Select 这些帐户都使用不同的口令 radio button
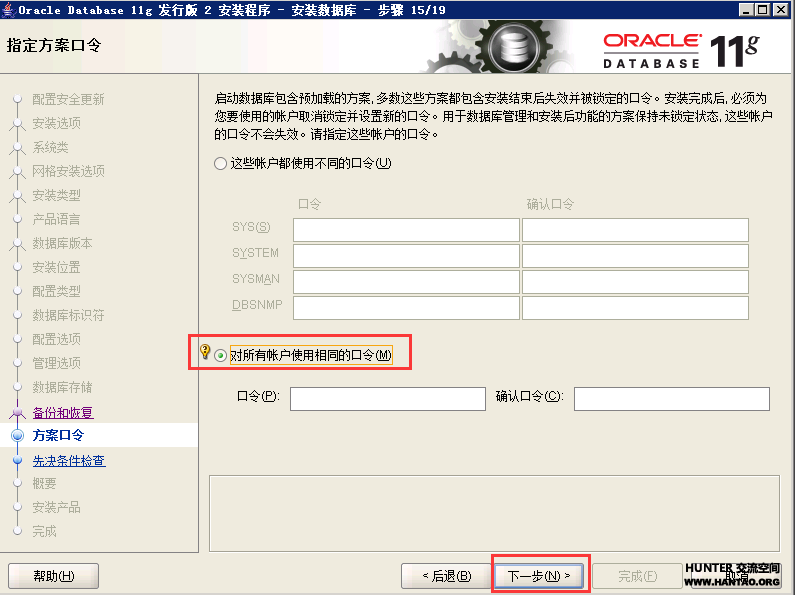 220,163
